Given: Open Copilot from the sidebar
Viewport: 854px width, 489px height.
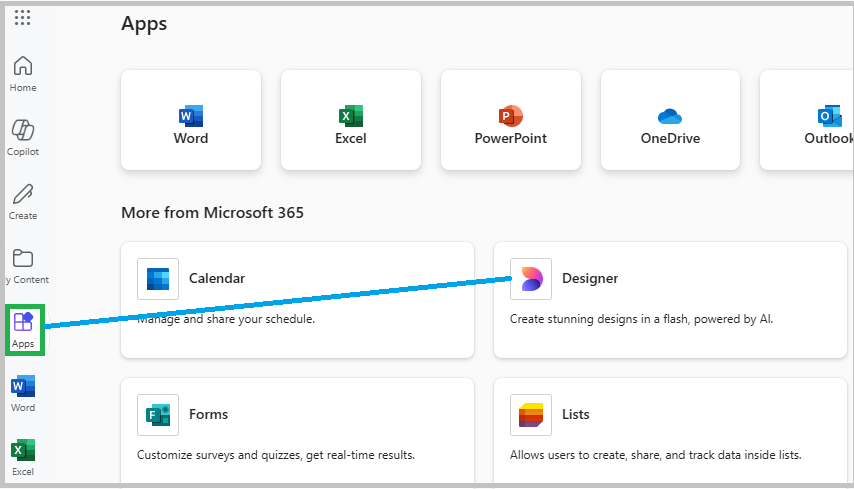Looking at the screenshot, I should coord(23,138).
